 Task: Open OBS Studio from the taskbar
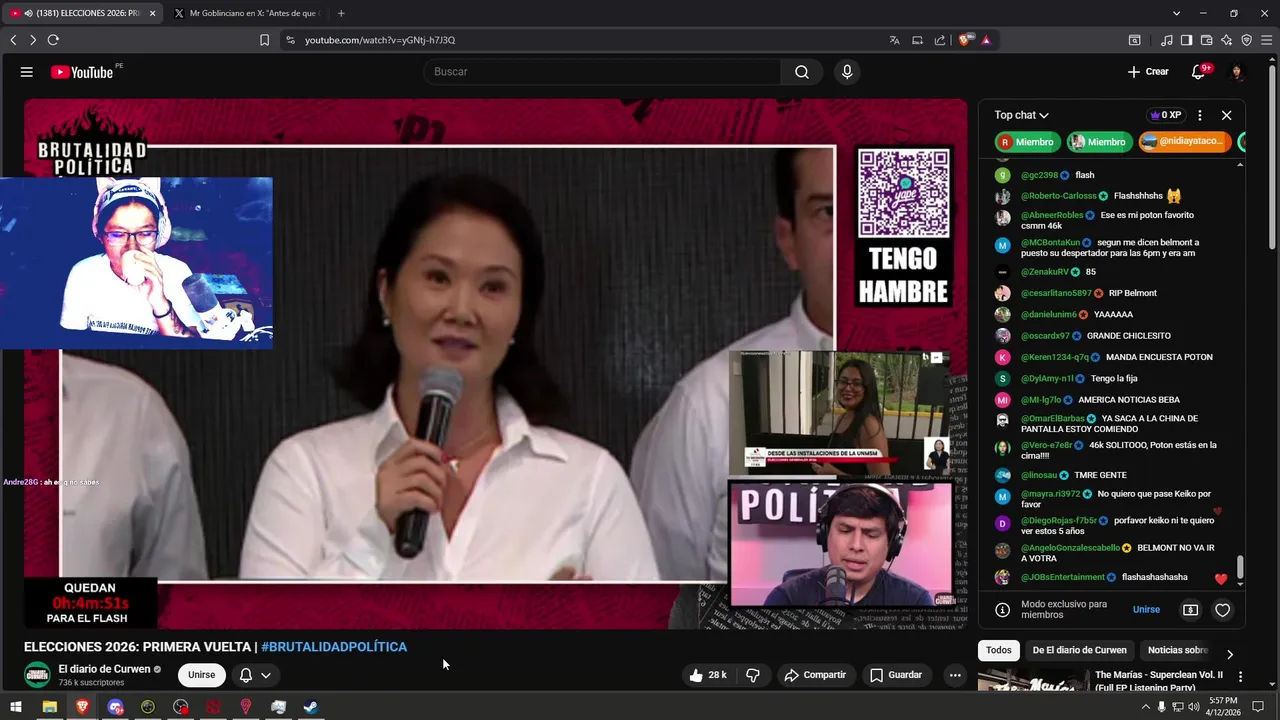point(180,707)
